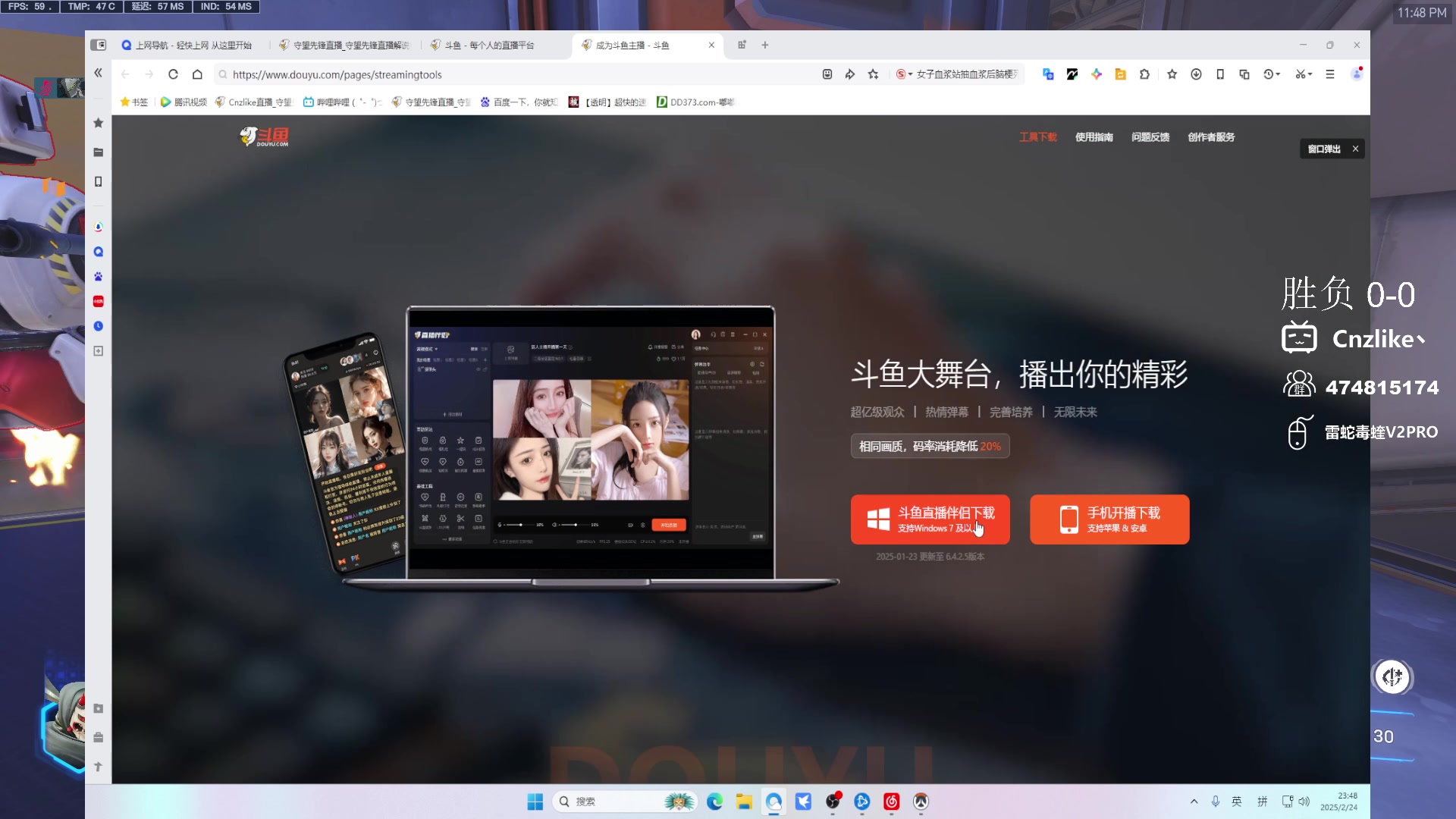Open the 上网导航 tab
The width and height of the screenshot is (1456, 819).
tap(187, 45)
